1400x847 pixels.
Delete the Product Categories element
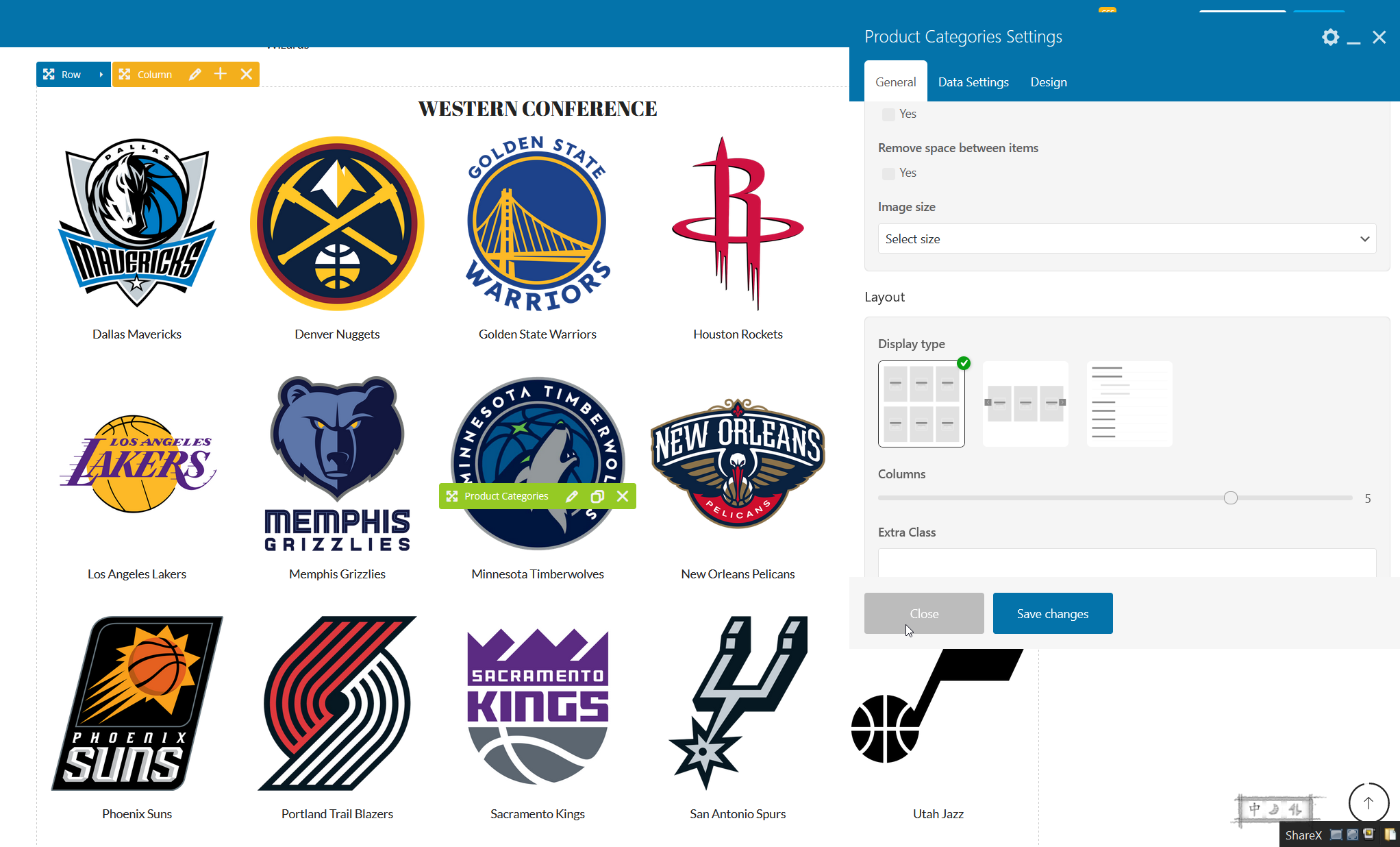pyautogui.click(x=623, y=496)
